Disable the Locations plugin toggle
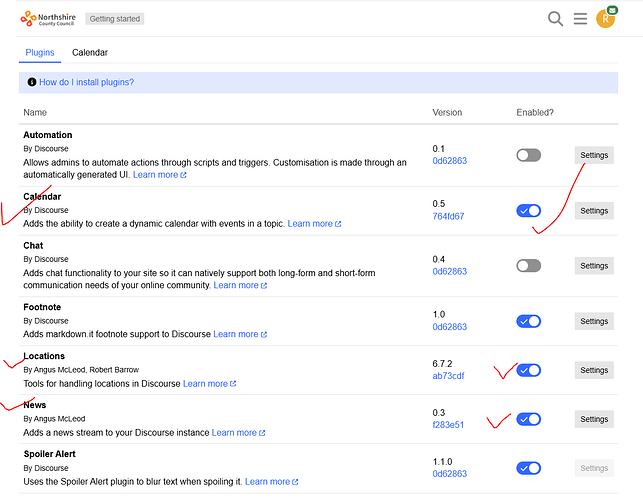 529,370
